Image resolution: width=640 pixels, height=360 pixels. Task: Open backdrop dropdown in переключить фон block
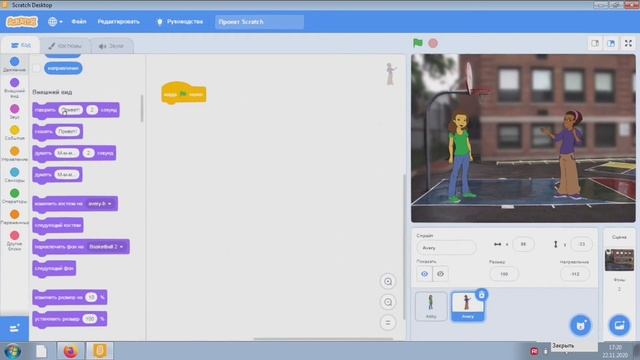pos(106,247)
